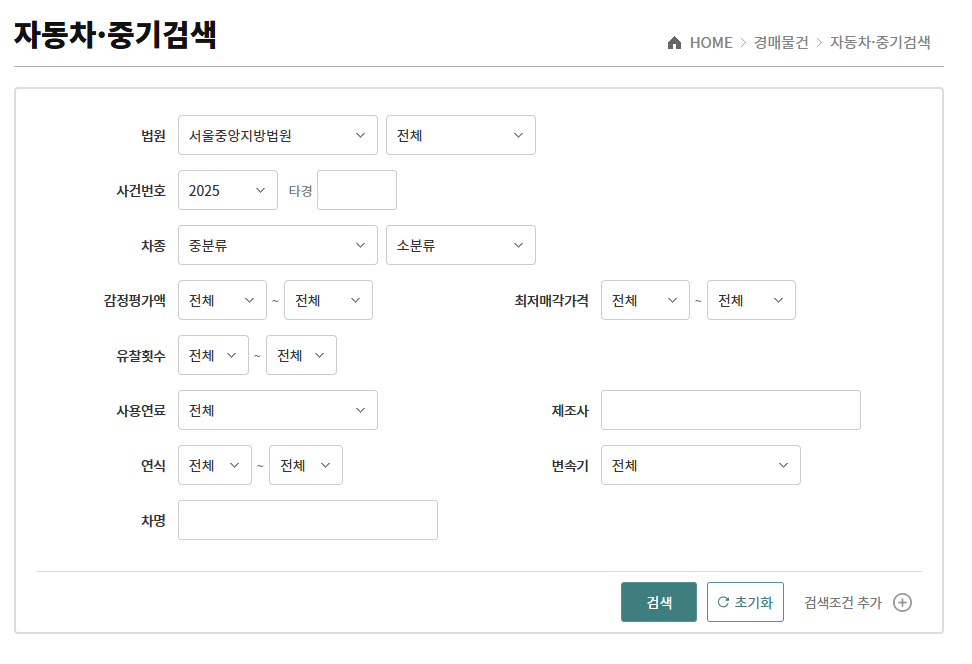
Task: Open 유찰횟수 minimum count dropdown
Action: tap(213, 355)
